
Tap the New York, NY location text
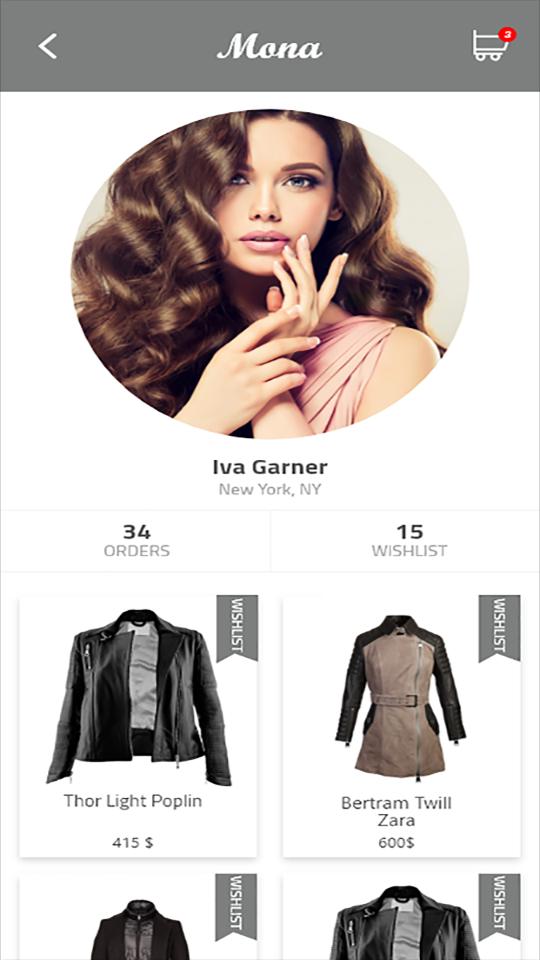pos(270,490)
